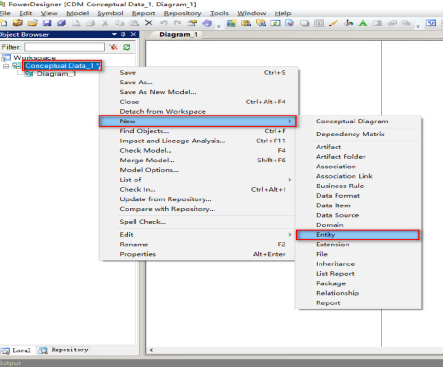Open the File menu
The height and width of the screenshot is (367, 443).
pyautogui.click(x=5, y=13)
